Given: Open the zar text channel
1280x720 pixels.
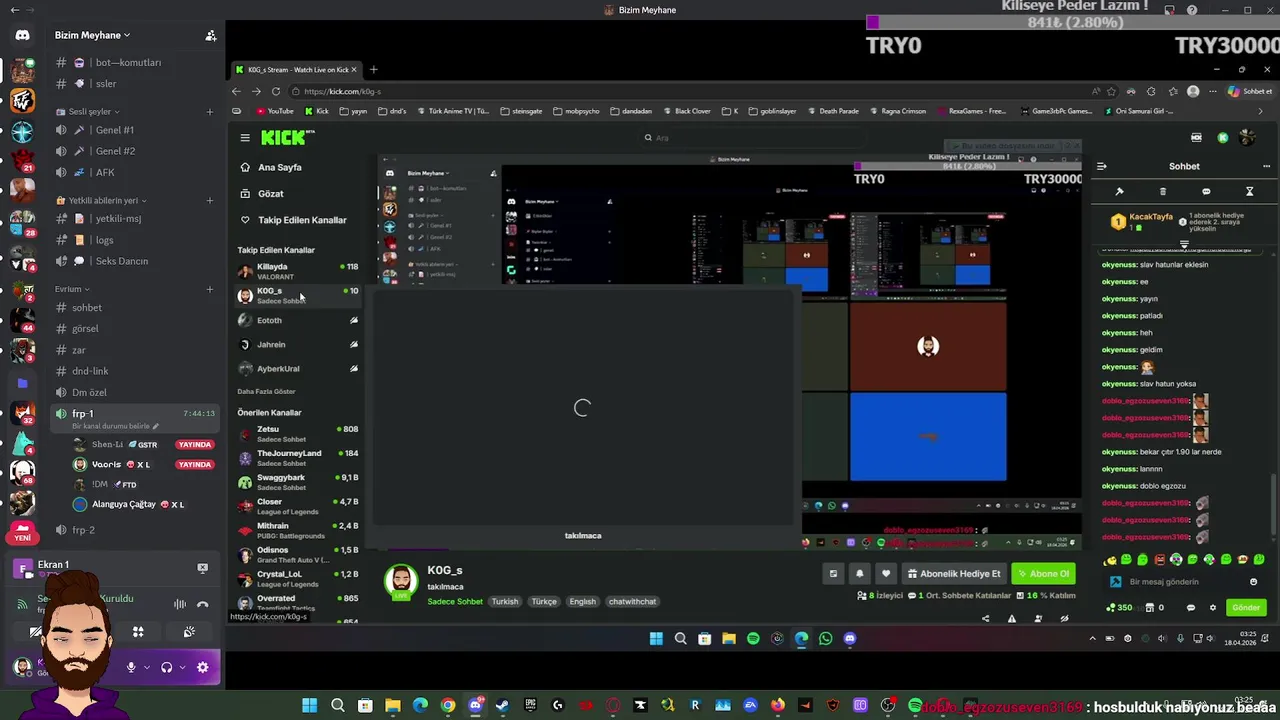Looking at the screenshot, I should tap(135, 350).
